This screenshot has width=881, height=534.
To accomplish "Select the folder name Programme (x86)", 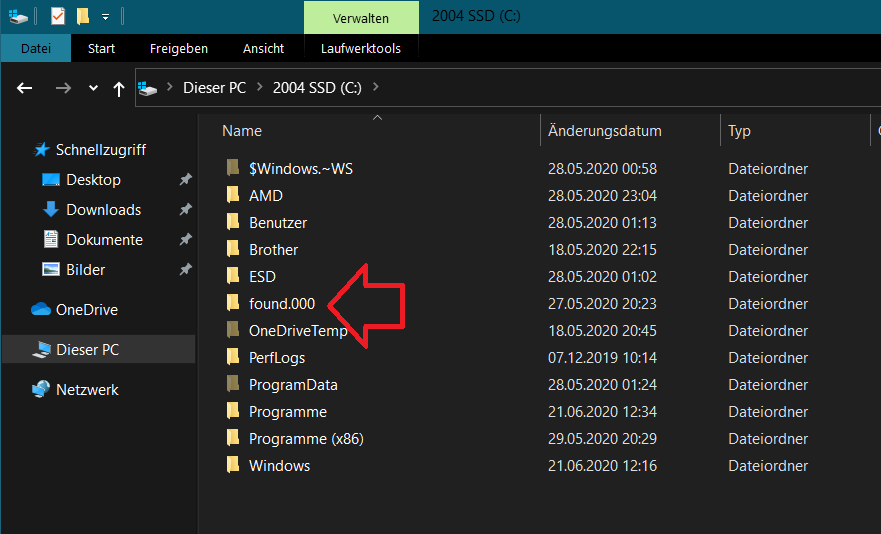I will (306, 438).
